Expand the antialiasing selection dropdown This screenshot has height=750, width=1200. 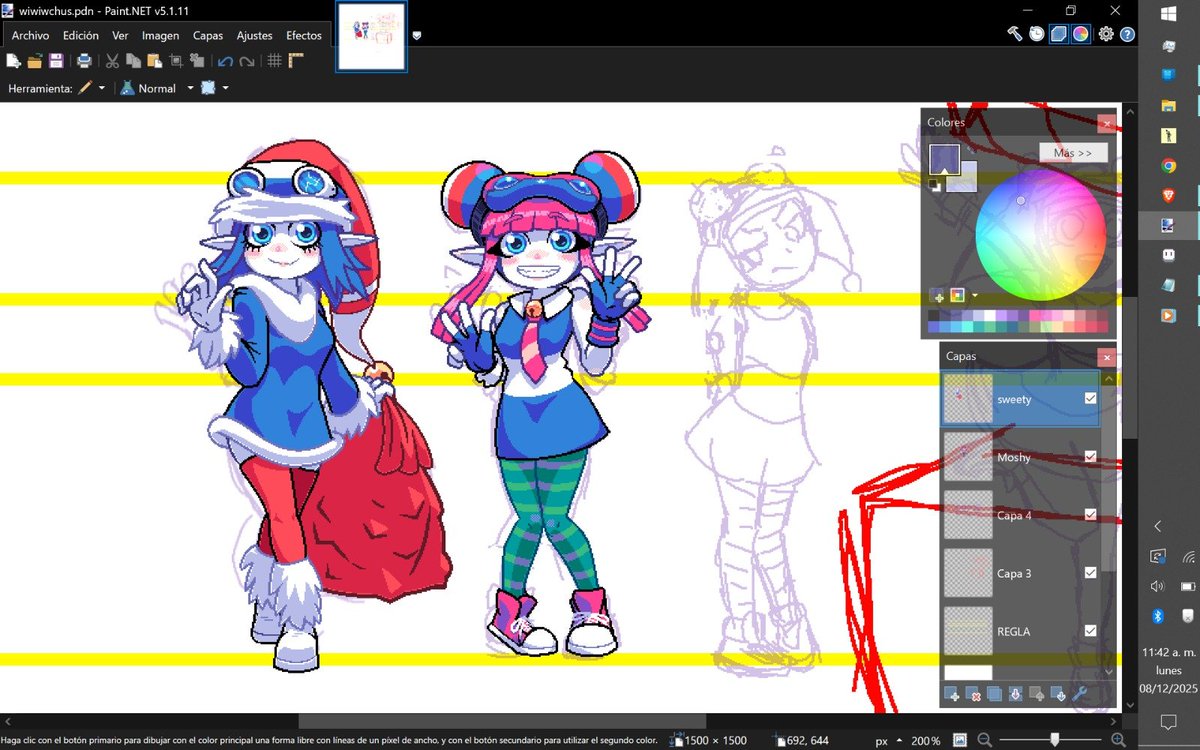pyautogui.click(x=226, y=88)
